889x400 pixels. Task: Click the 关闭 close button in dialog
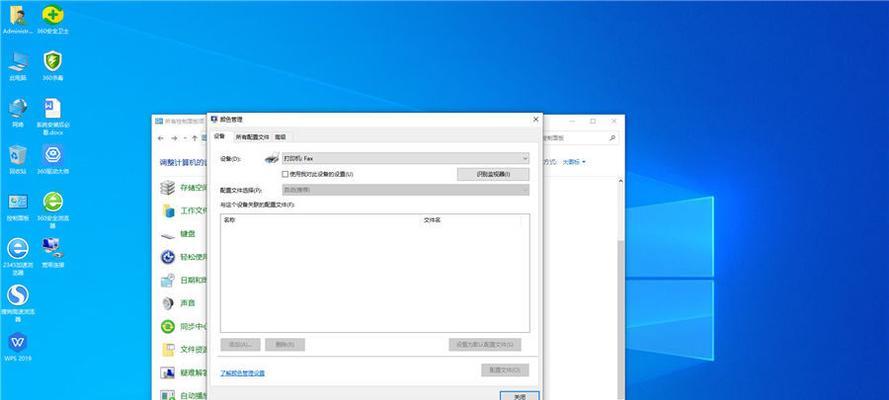[x=520, y=395]
